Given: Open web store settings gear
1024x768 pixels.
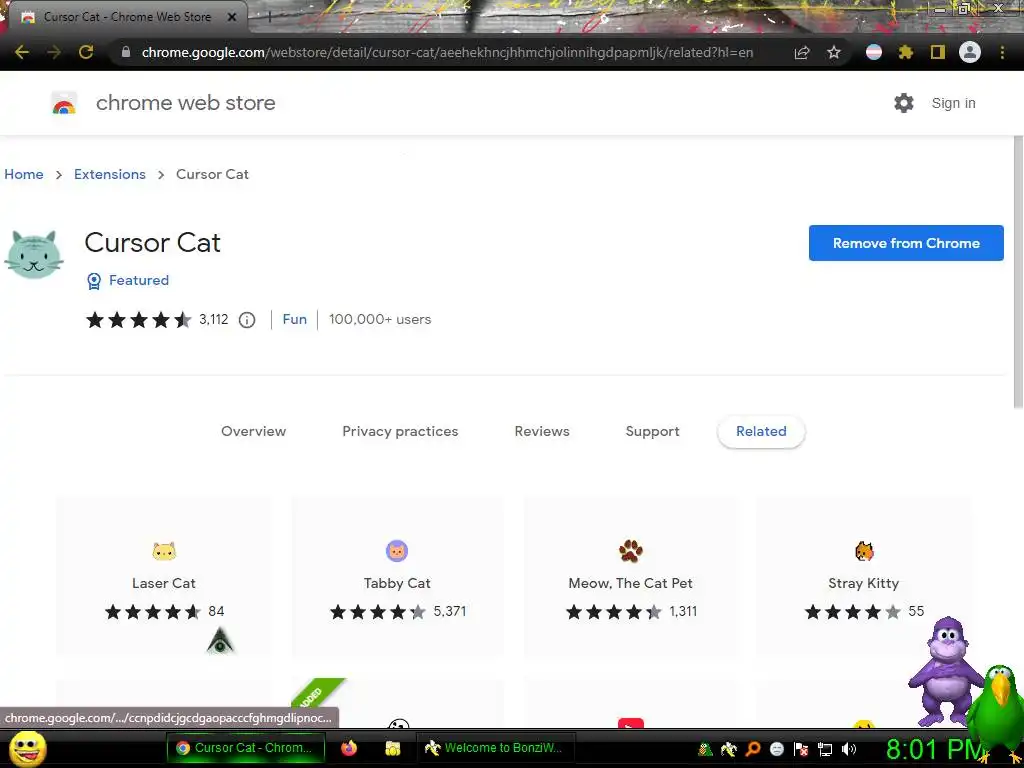Looking at the screenshot, I should (904, 103).
